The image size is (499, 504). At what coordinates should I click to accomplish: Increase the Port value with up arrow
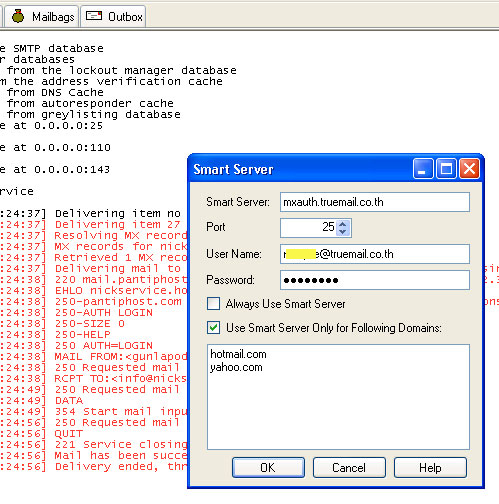(x=343, y=224)
